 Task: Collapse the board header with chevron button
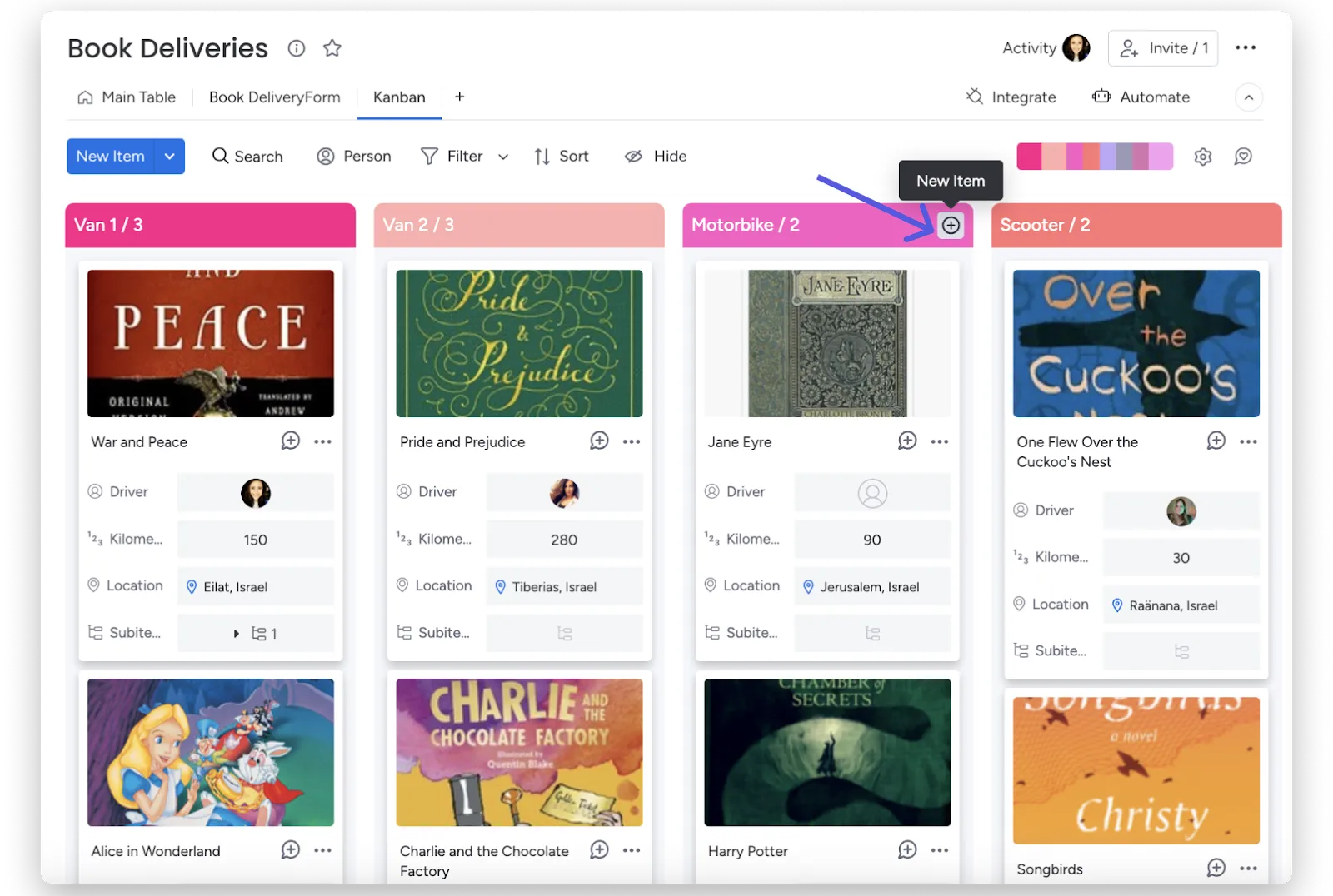pos(1248,97)
